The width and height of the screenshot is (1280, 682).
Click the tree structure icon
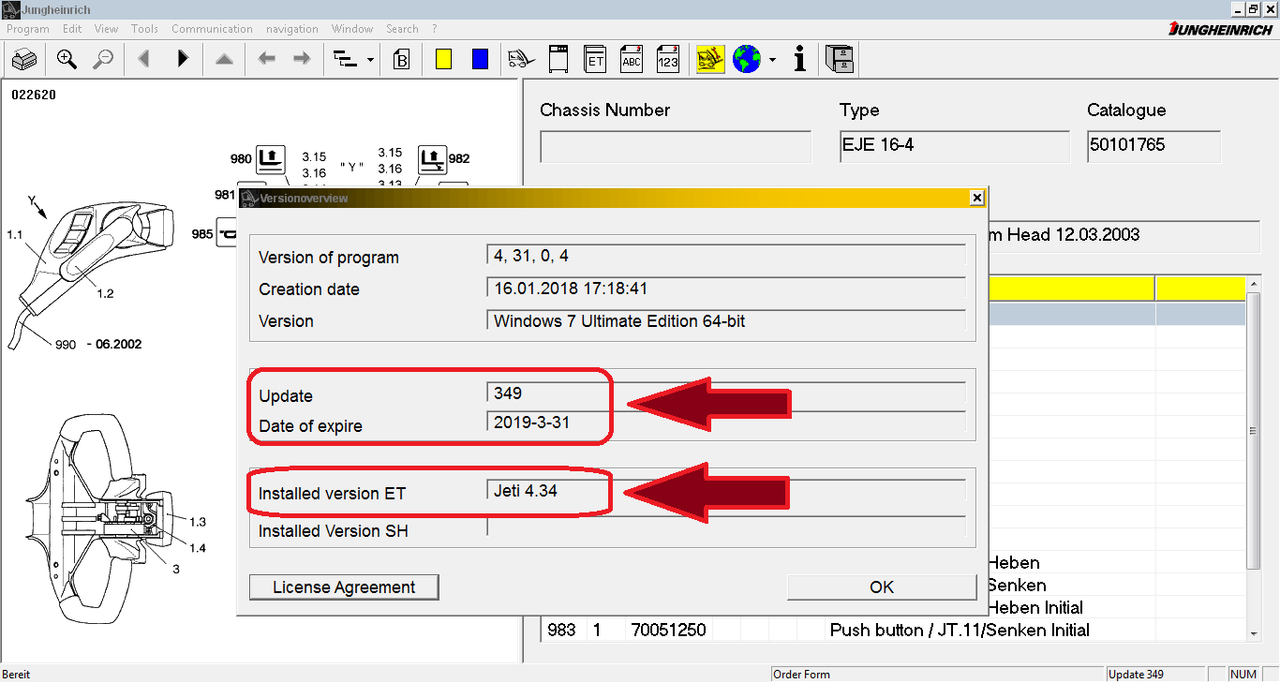(345, 60)
